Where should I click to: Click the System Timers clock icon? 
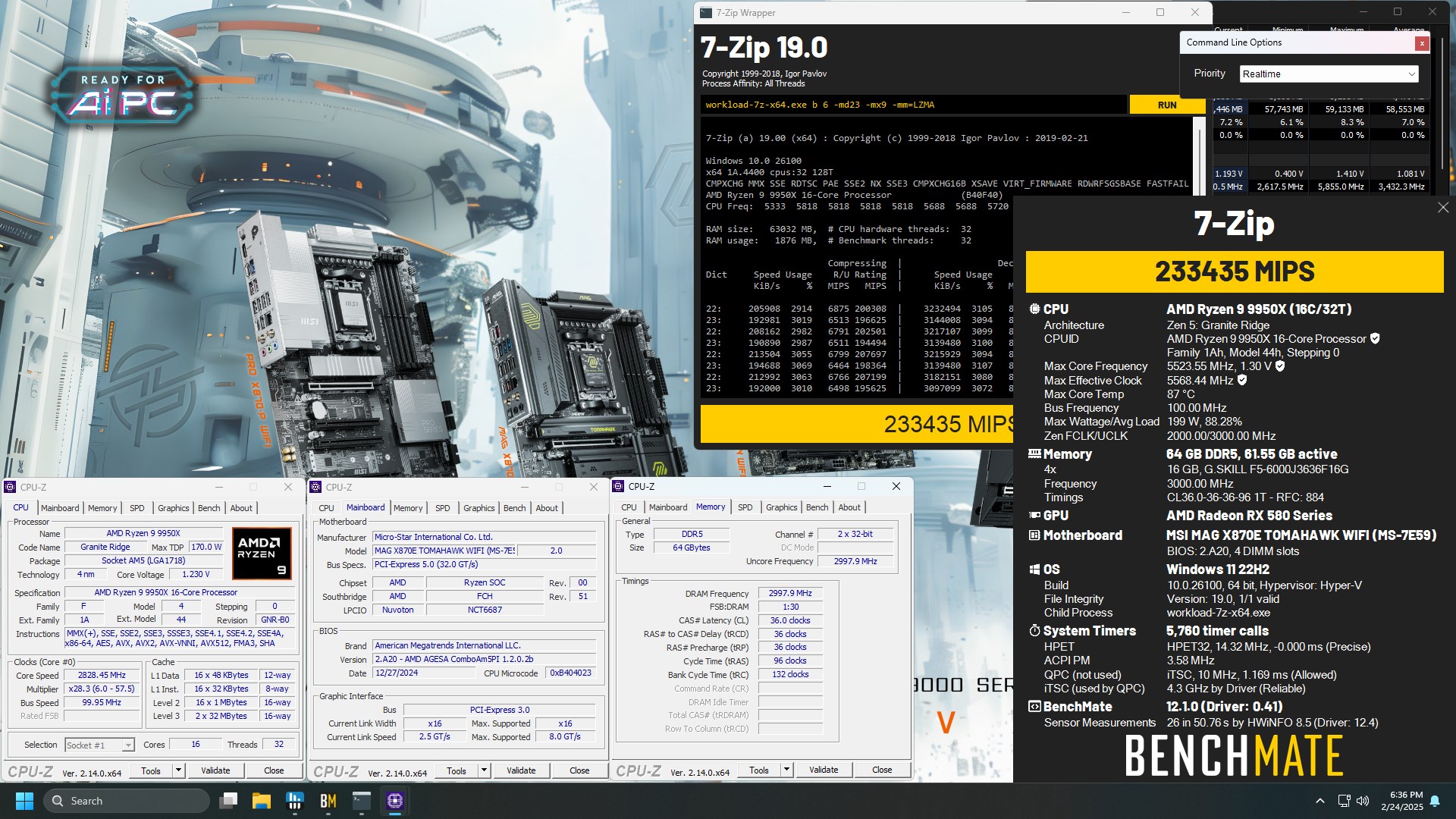1034,630
